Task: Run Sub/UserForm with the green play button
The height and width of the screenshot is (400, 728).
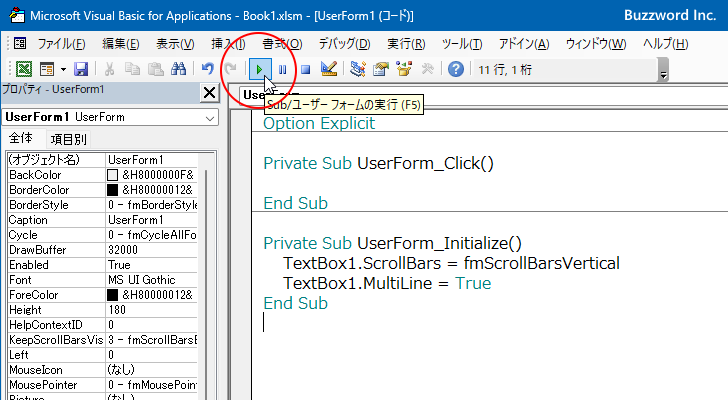Action: tap(260, 70)
